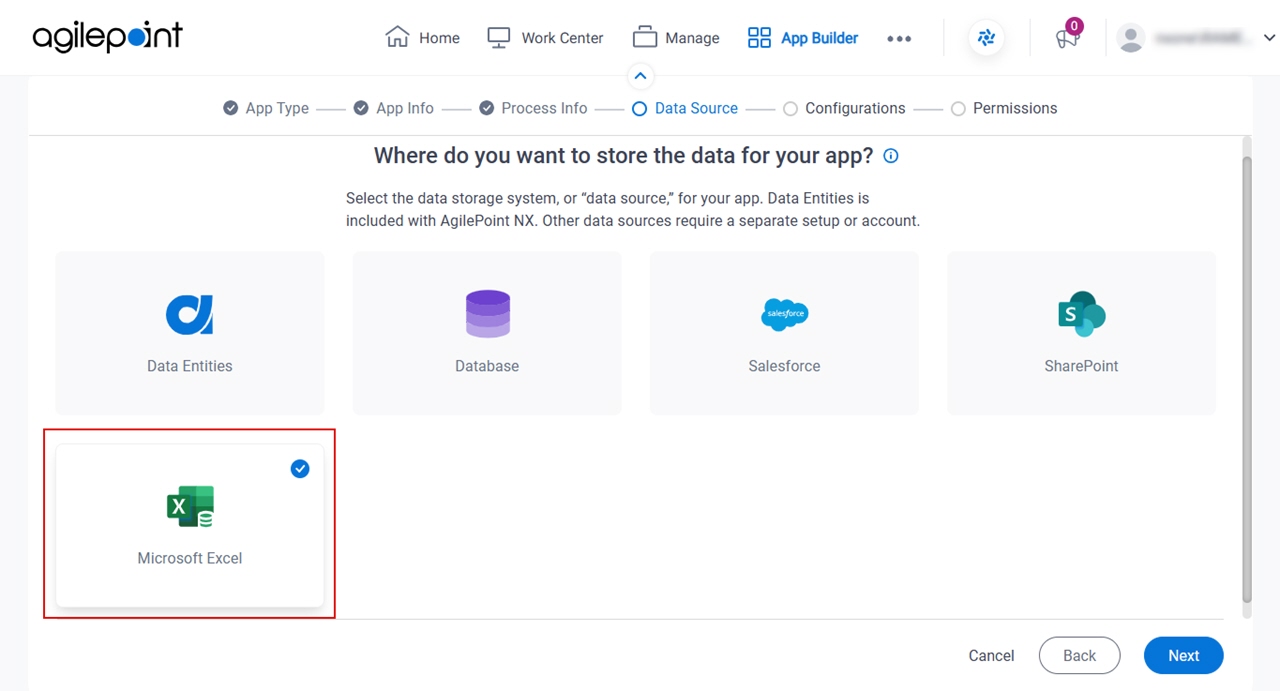Click Cancel to exit the wizard
The height and width of the screenshot is (691, 1280).
991,656
